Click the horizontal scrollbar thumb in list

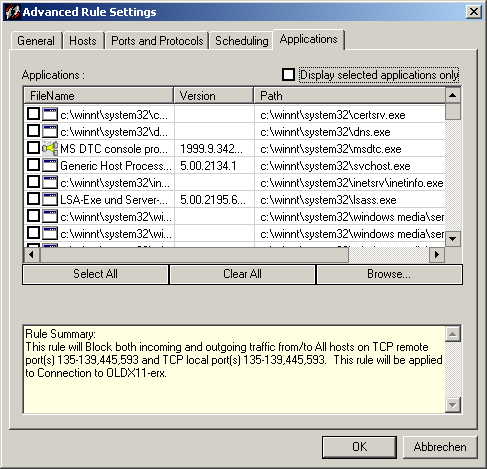tap(194, 255)
